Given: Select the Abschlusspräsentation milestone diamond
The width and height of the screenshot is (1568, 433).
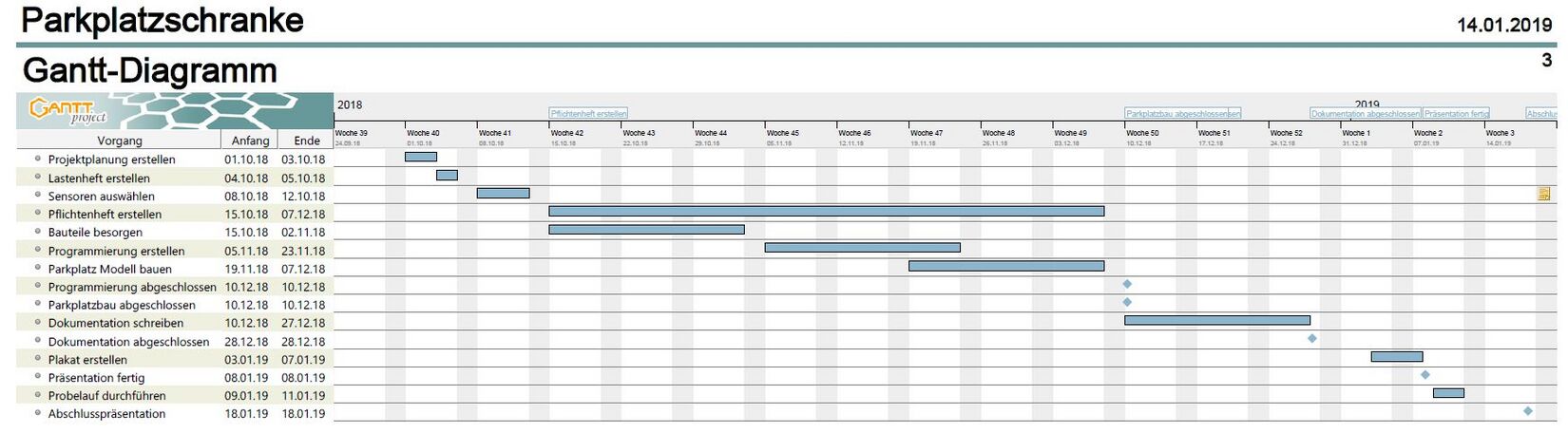Looking at the screenshot, I should 1528,411.
